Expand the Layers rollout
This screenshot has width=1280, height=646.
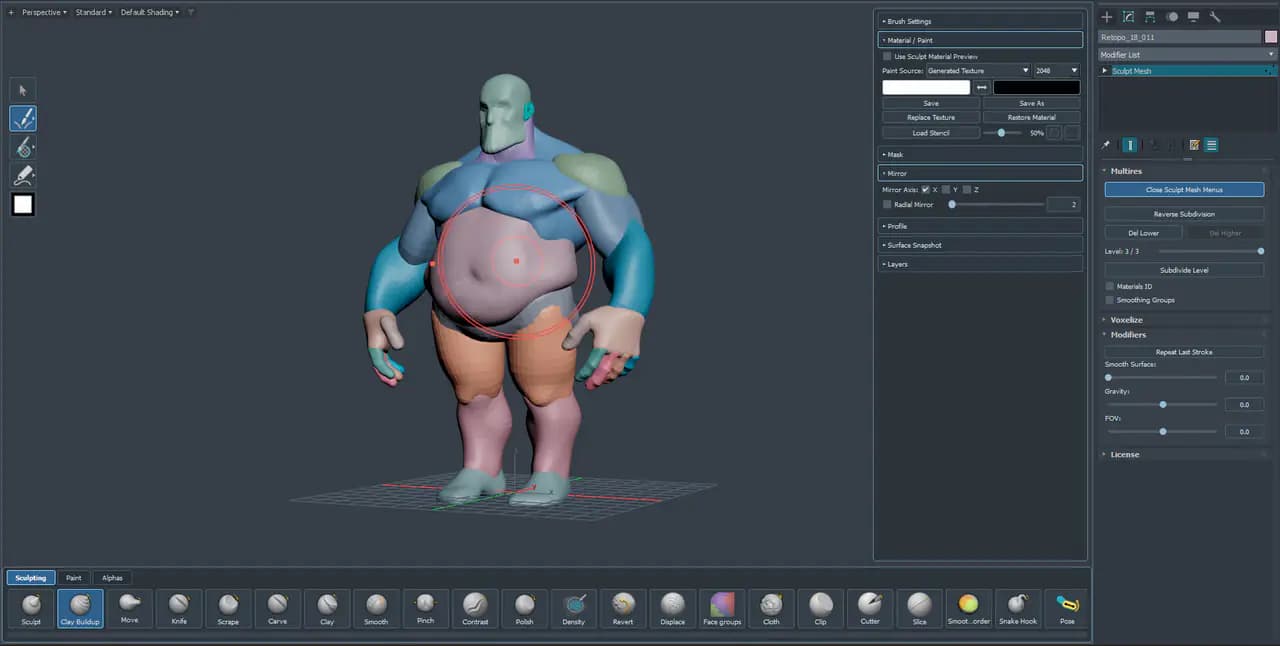[980, 264]
